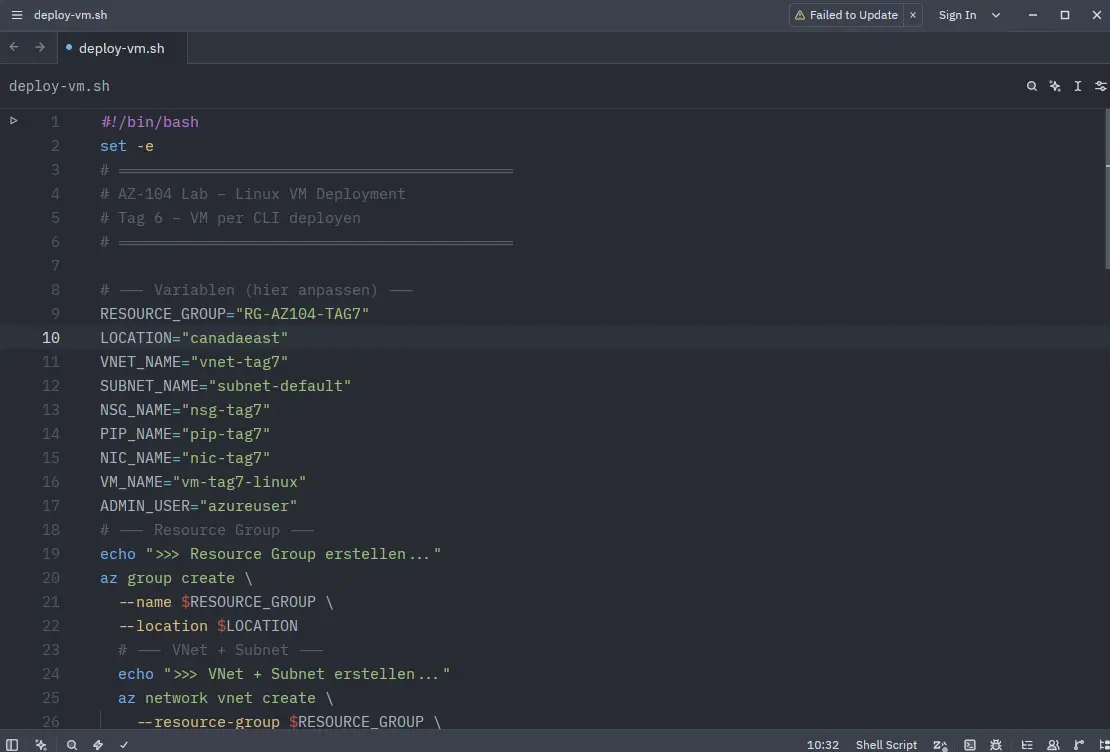Open project search magnifier in status bar
This screenshot has height=752, width=1110.
(x=71, y=744)
